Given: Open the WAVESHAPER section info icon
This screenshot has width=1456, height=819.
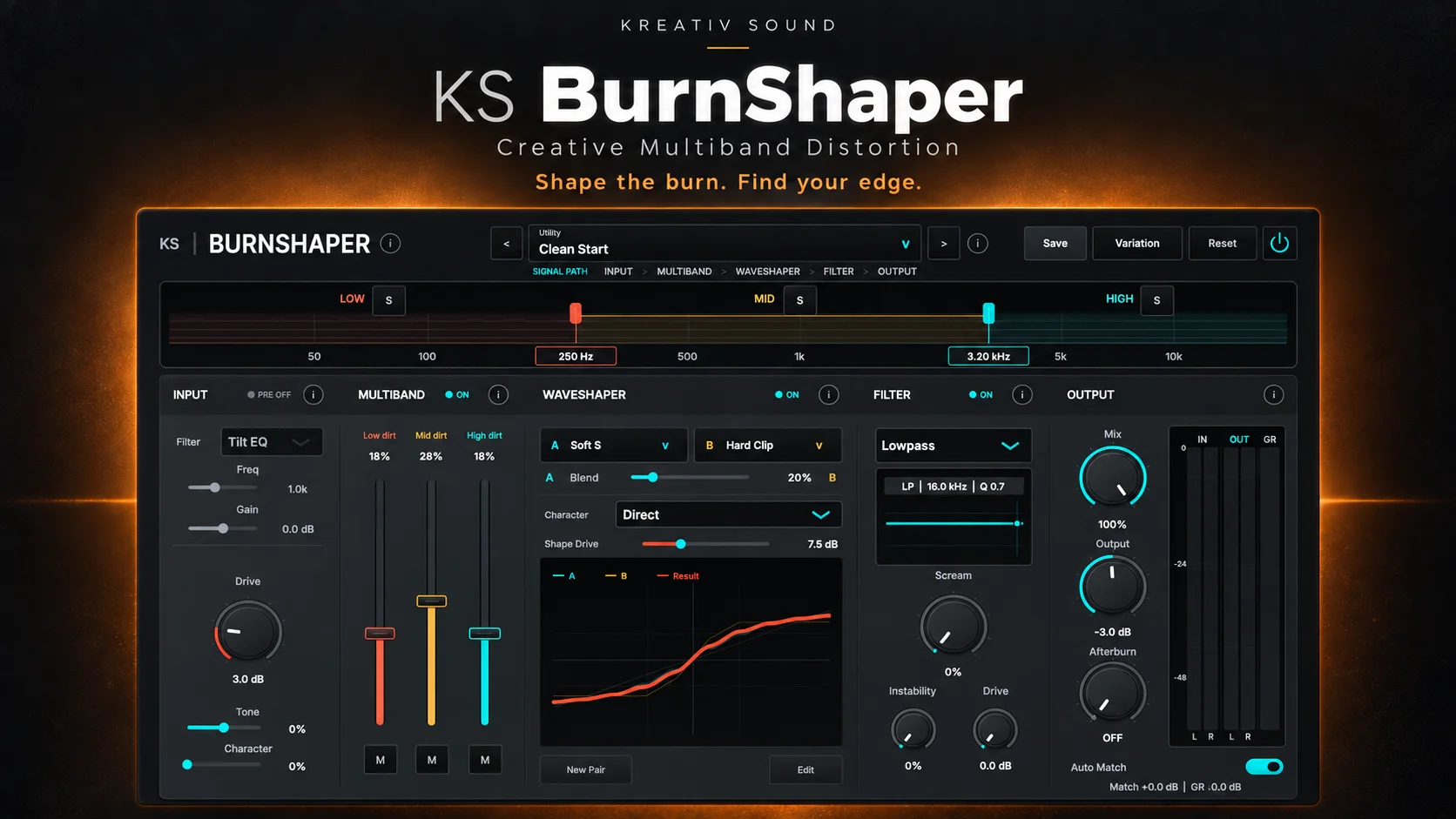Looking at the screenshot, I should tap(829, 394).
